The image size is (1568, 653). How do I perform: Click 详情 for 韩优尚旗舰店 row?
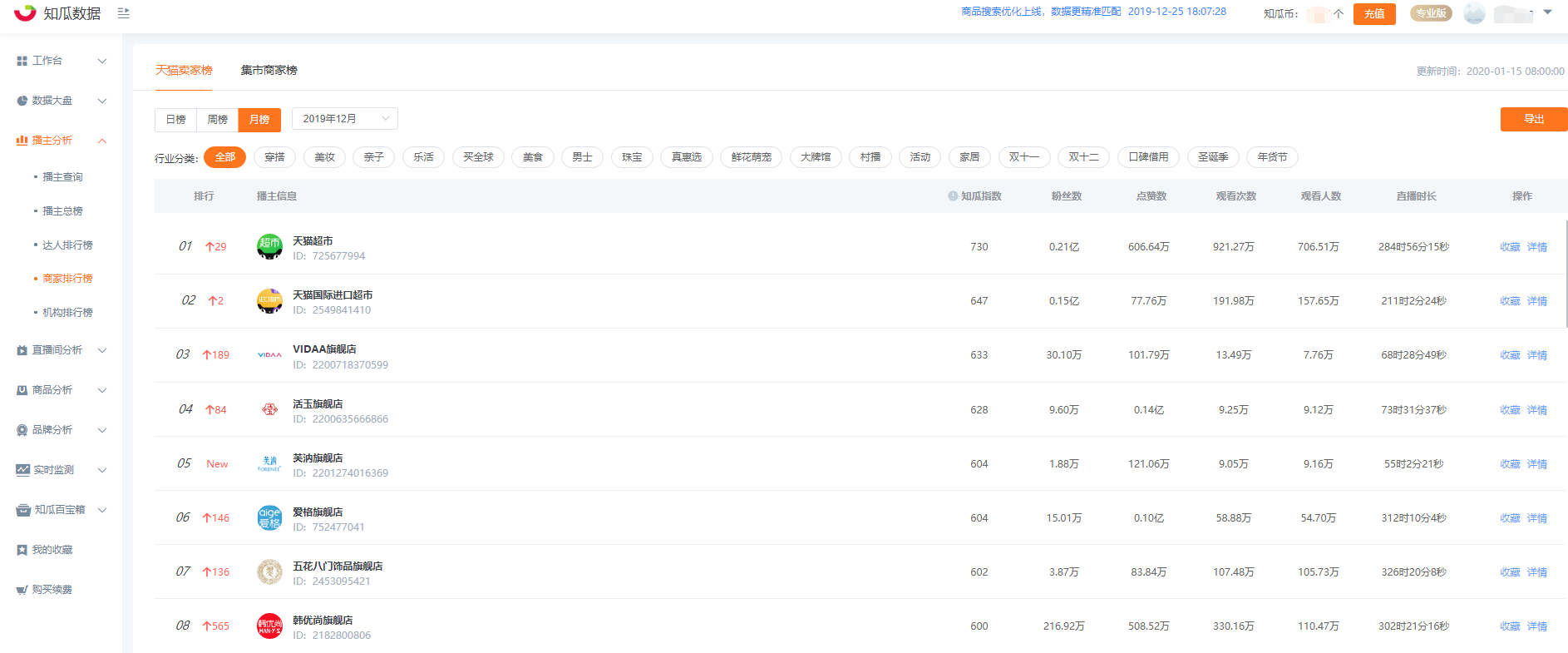(x=1537, y=626)
